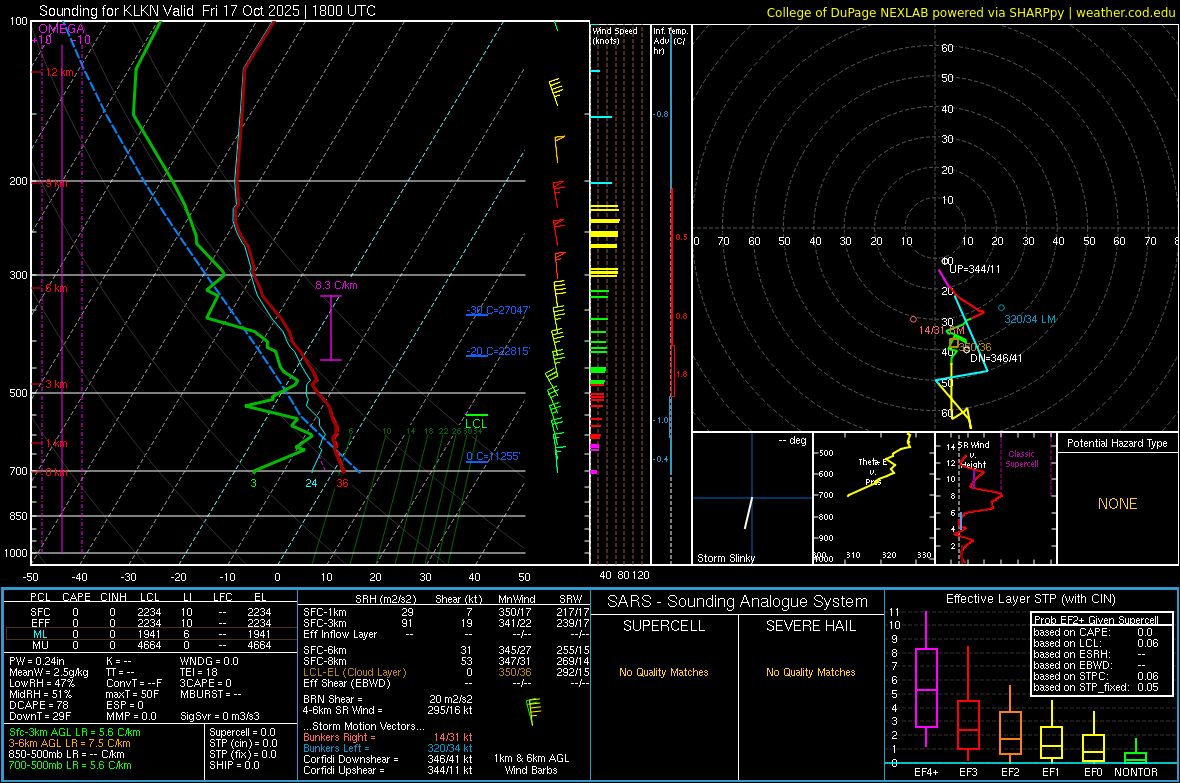The height and width of the screenshot is (783, 1180).
Task: Click the "UP=344/11" hodograph label
Action: point(975,269)
